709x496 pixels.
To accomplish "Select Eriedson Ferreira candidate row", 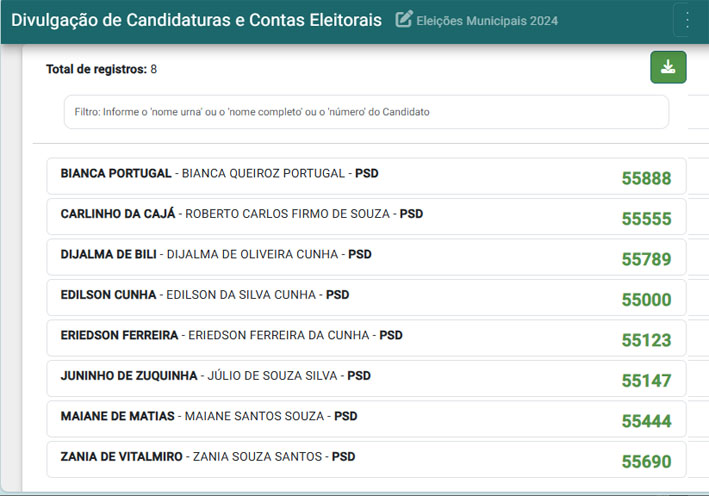I will pyautogui.click(x=366, y=338).
